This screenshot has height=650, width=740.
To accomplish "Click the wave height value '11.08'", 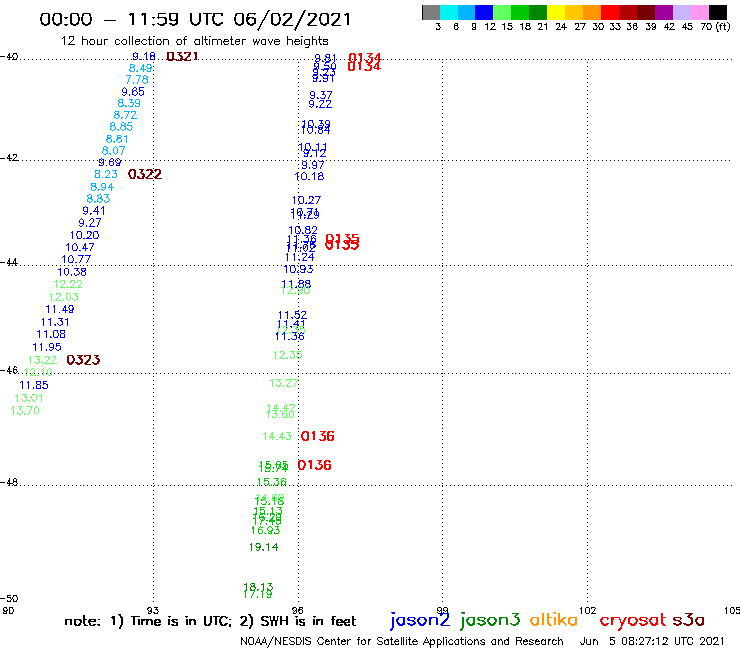I will (51, 334).
